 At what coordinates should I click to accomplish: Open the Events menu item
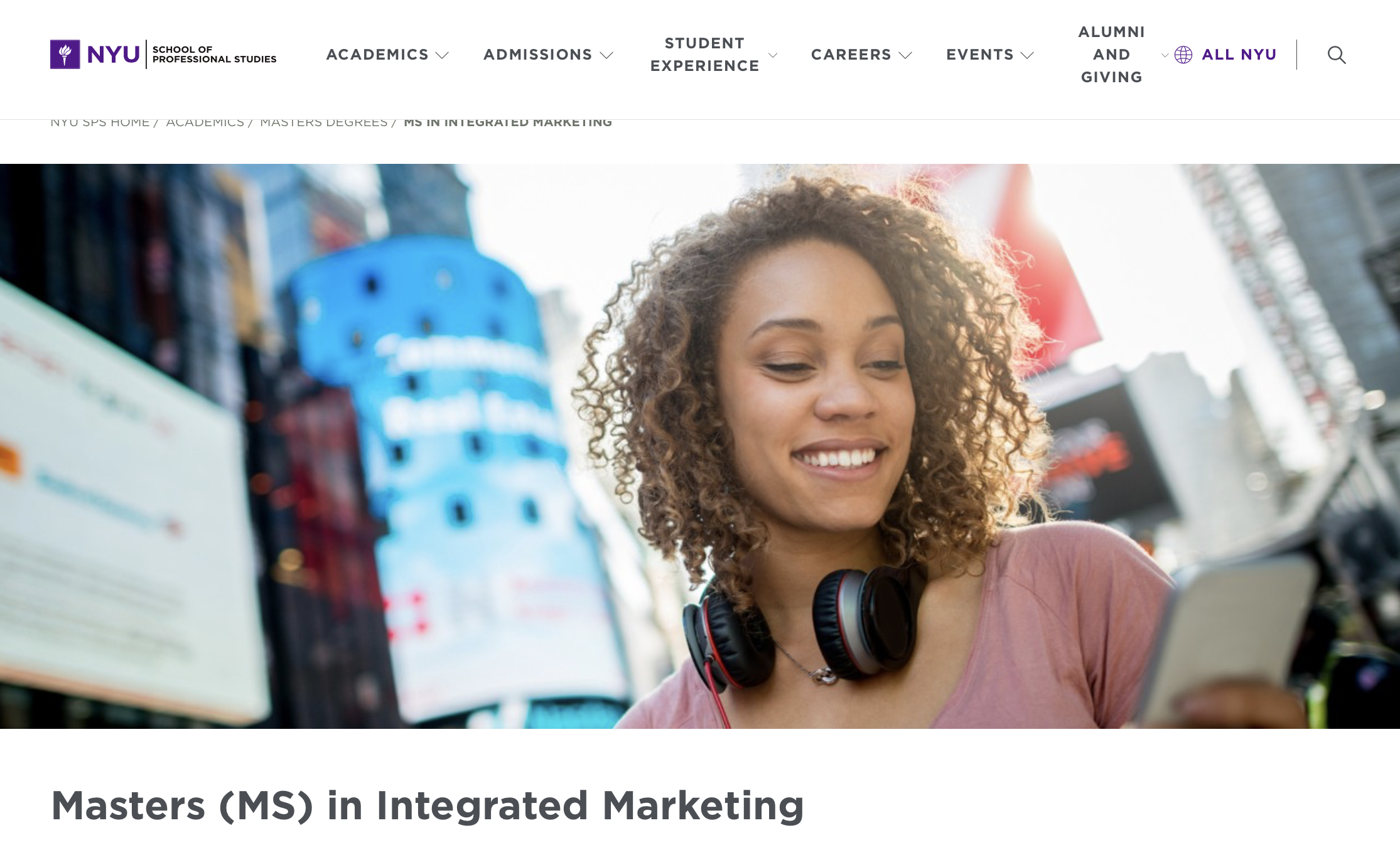(980, 55)
